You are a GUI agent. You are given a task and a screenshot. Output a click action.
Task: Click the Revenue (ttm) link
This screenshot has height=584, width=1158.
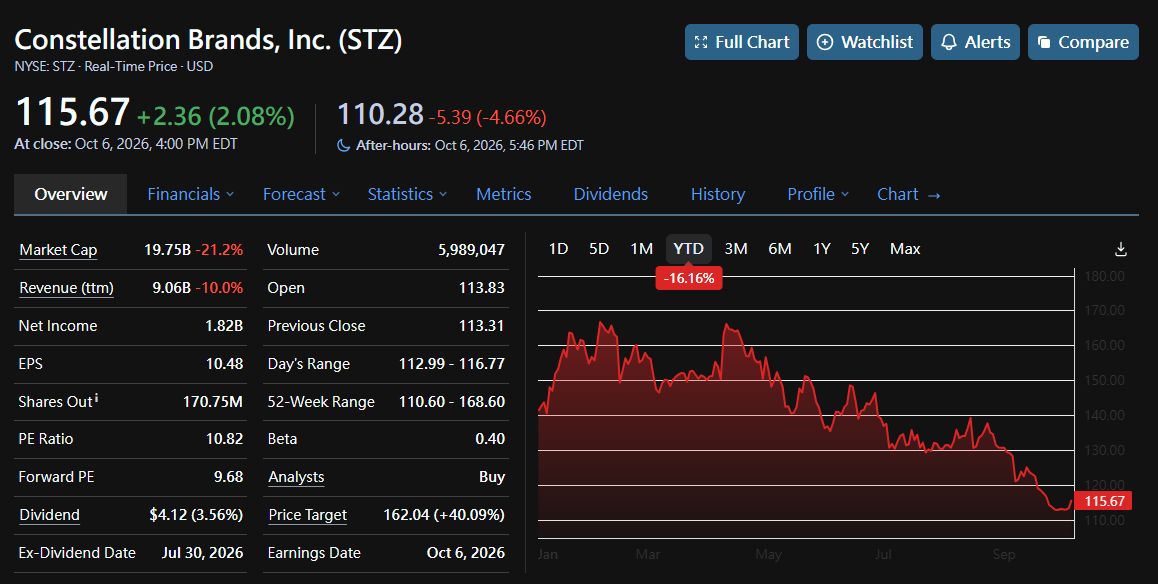(66, 288)
